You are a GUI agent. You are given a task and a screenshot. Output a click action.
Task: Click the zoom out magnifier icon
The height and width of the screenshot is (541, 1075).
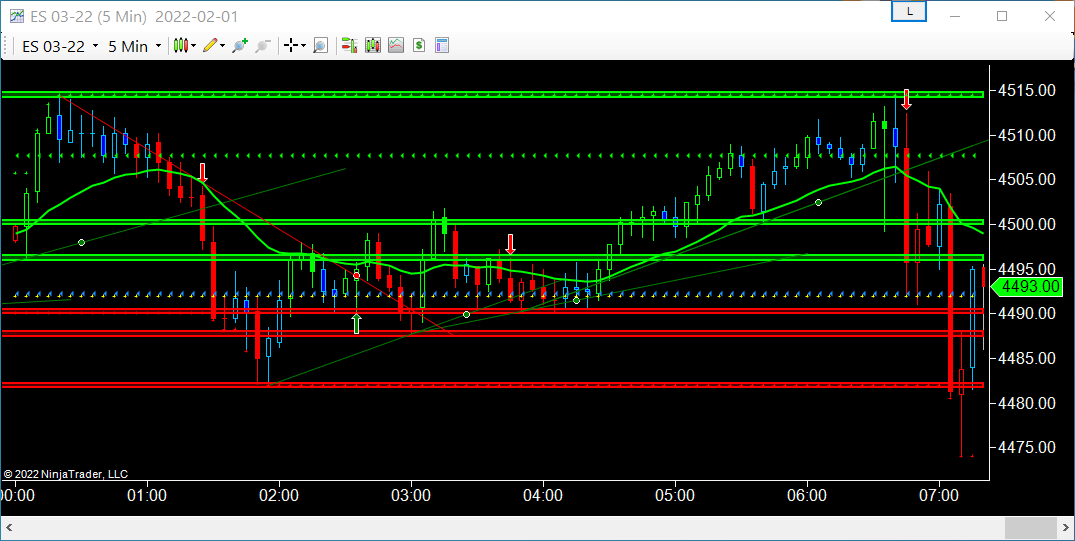[262, 46]
